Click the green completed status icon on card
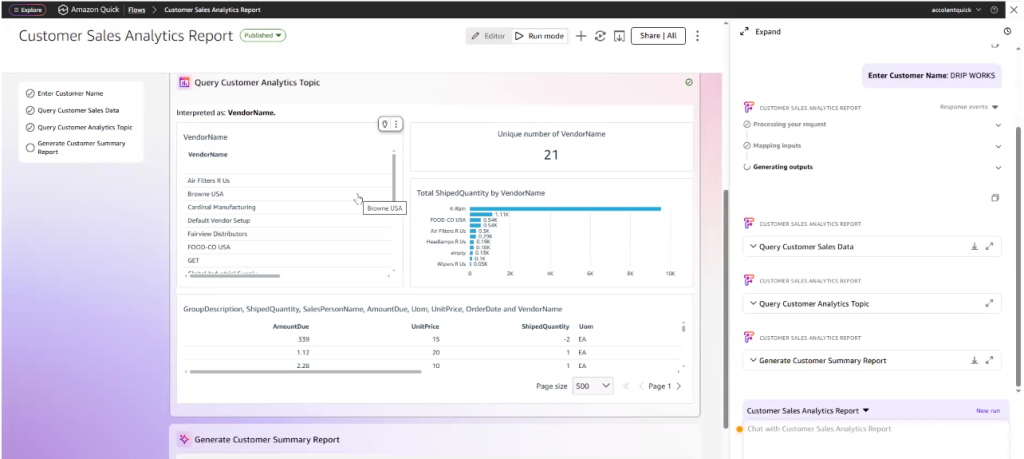 (x=688, y=82)
